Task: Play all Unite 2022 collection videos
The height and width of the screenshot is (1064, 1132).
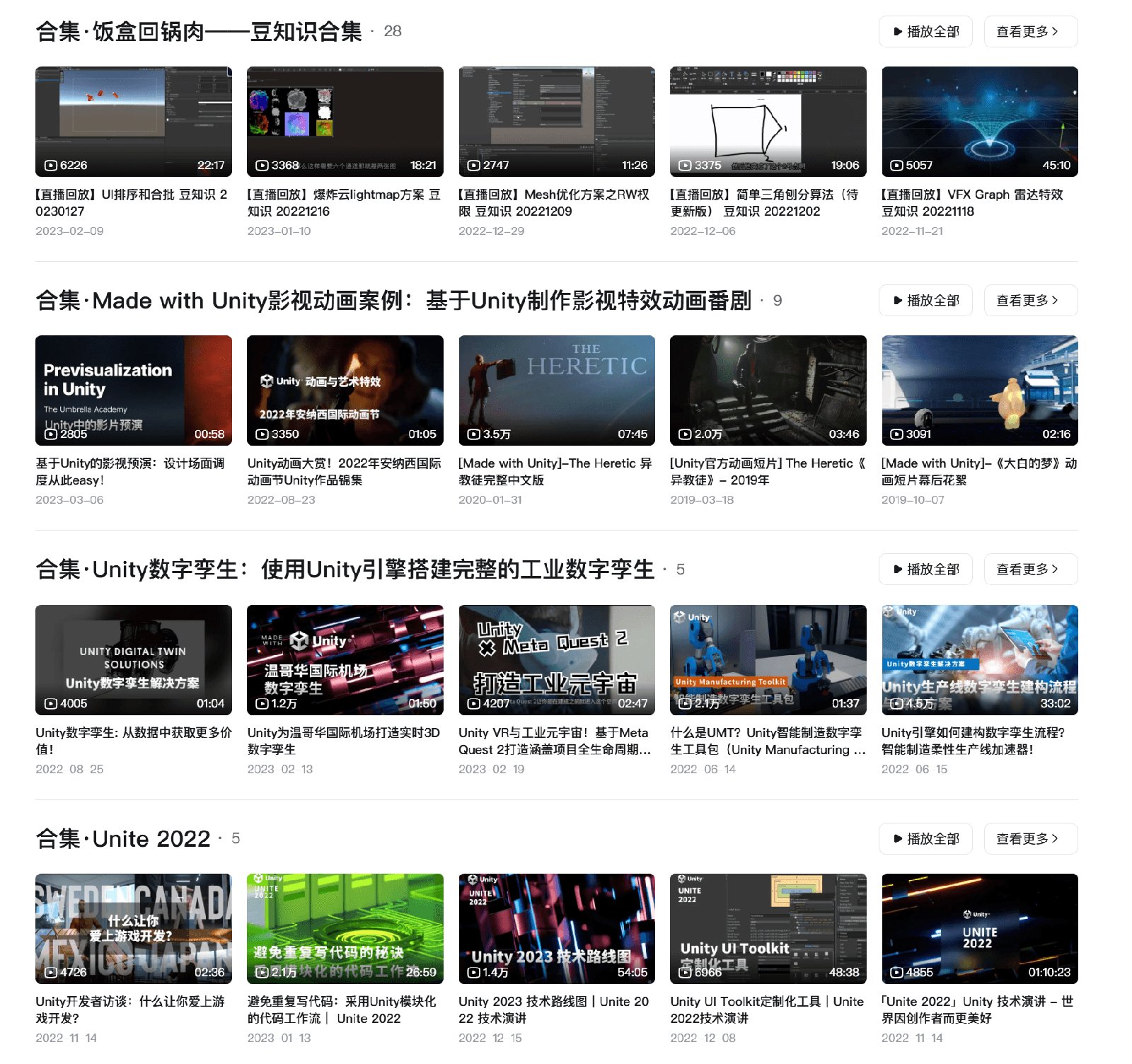Action: pos(925,839)
